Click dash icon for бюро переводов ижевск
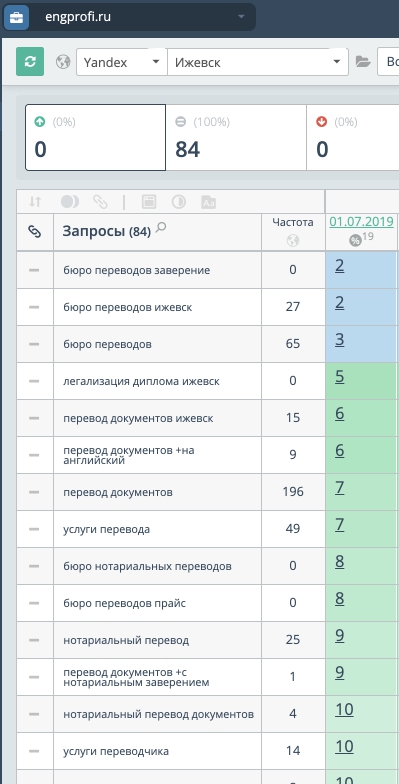This screenshot has height=784, width=399. click(34, 307)
